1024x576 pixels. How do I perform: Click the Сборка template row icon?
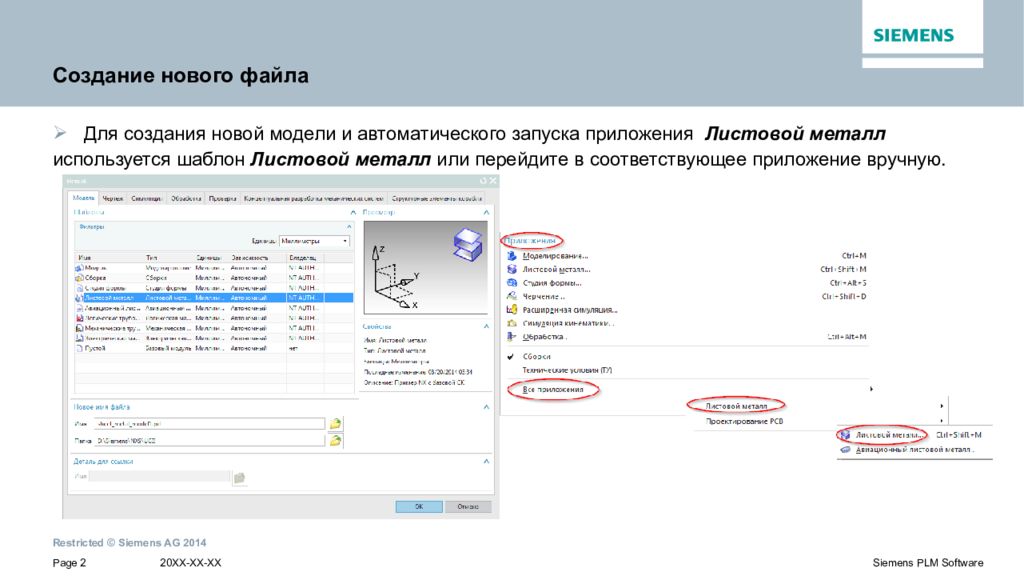click(x=79, y=278)
